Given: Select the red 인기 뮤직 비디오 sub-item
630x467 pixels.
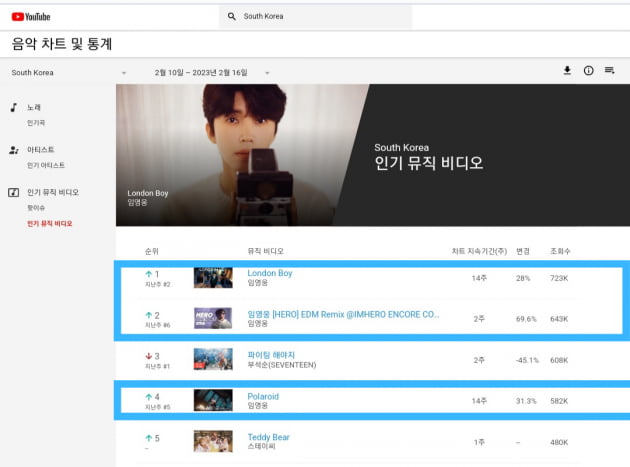Looking at the screenshot, I should [49, 223].
